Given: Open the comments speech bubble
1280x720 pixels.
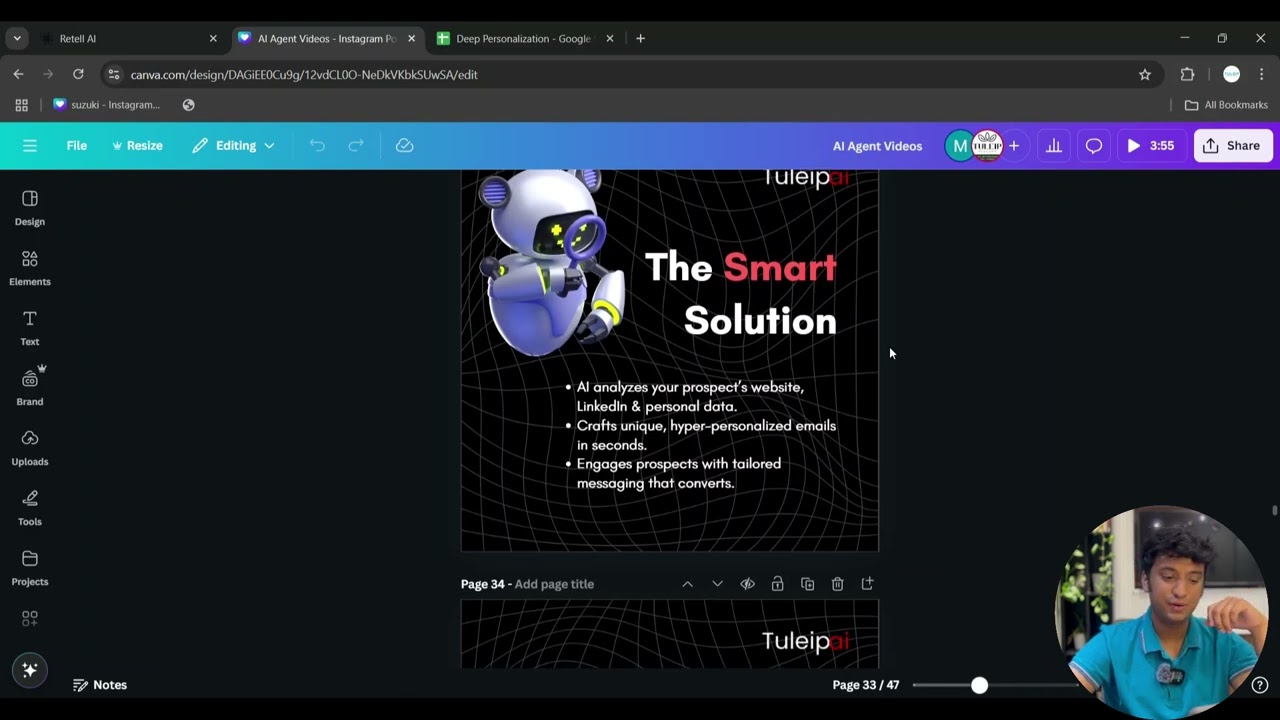Looking at the screenshot, I should 1094,146.
